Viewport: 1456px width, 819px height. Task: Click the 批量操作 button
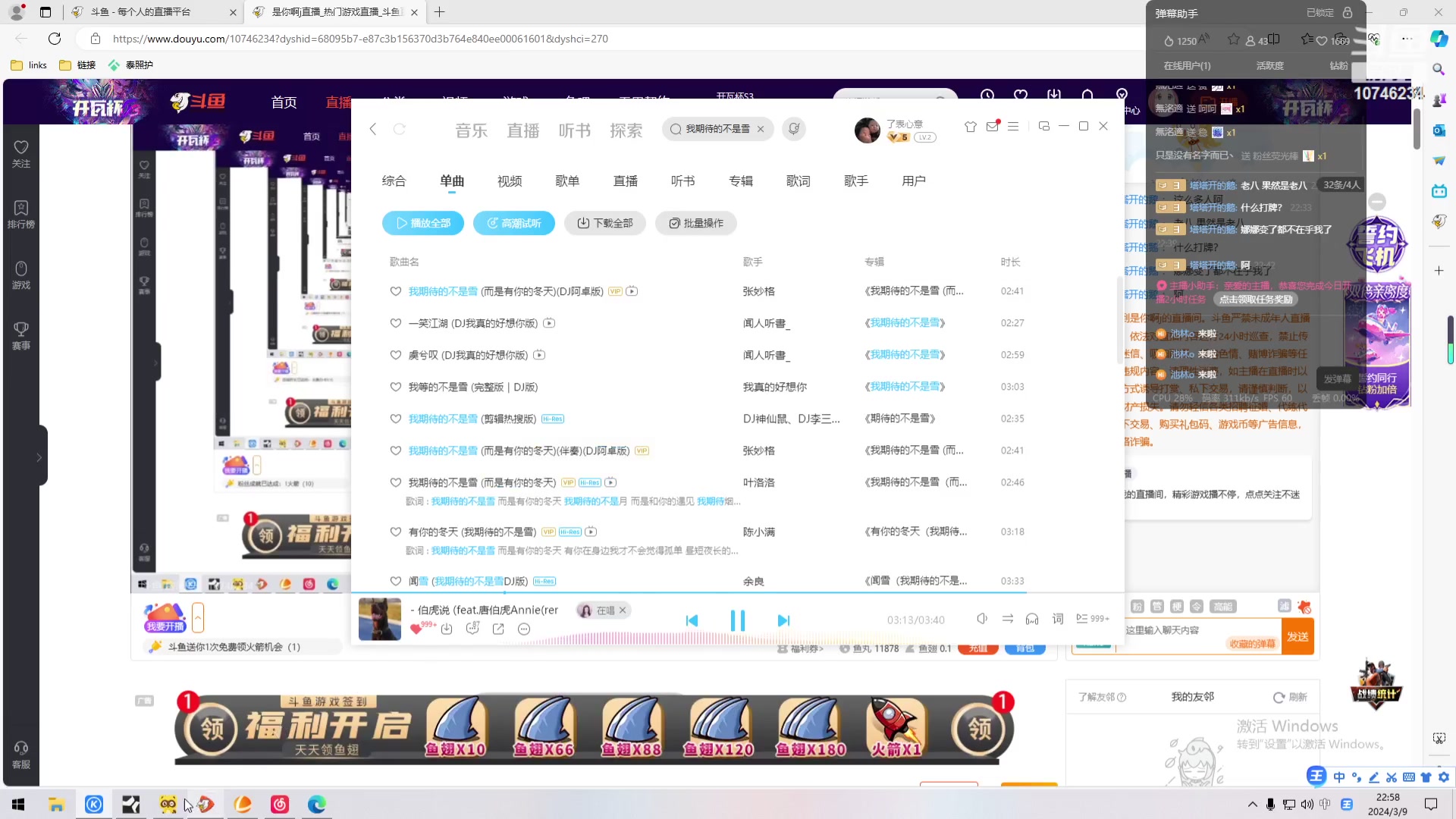[696, 223]
